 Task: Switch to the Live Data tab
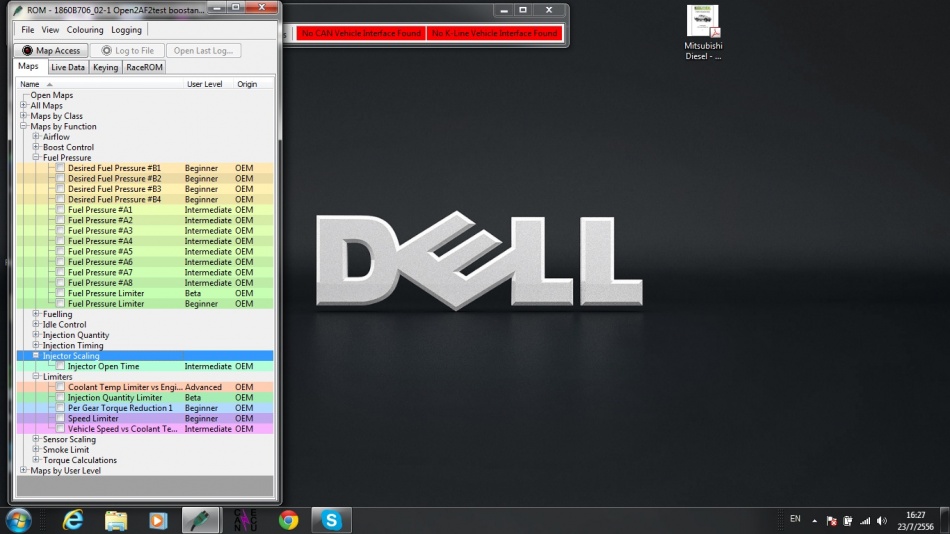pos(68,67)
